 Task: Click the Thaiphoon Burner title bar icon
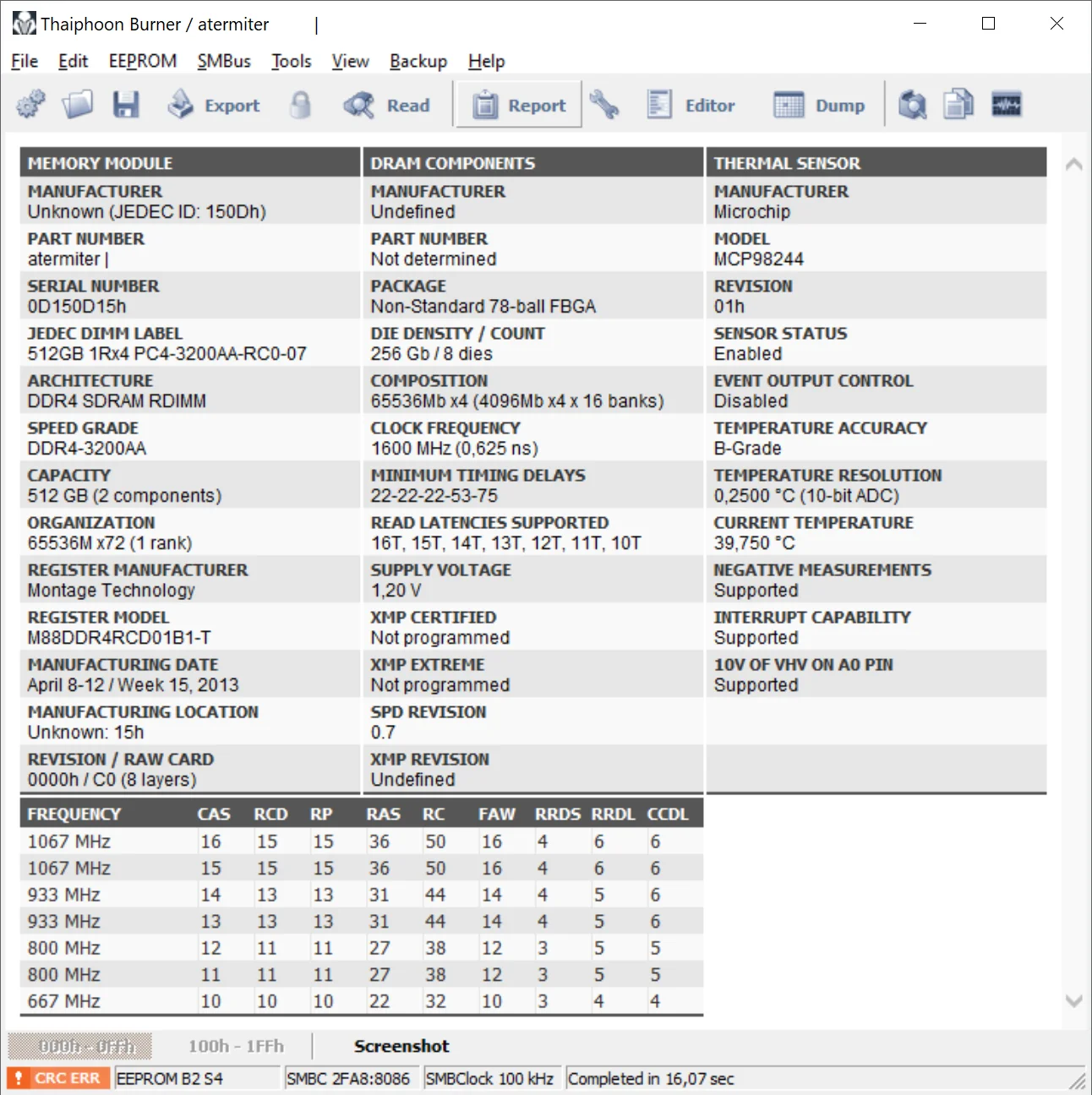click(24, 24)
